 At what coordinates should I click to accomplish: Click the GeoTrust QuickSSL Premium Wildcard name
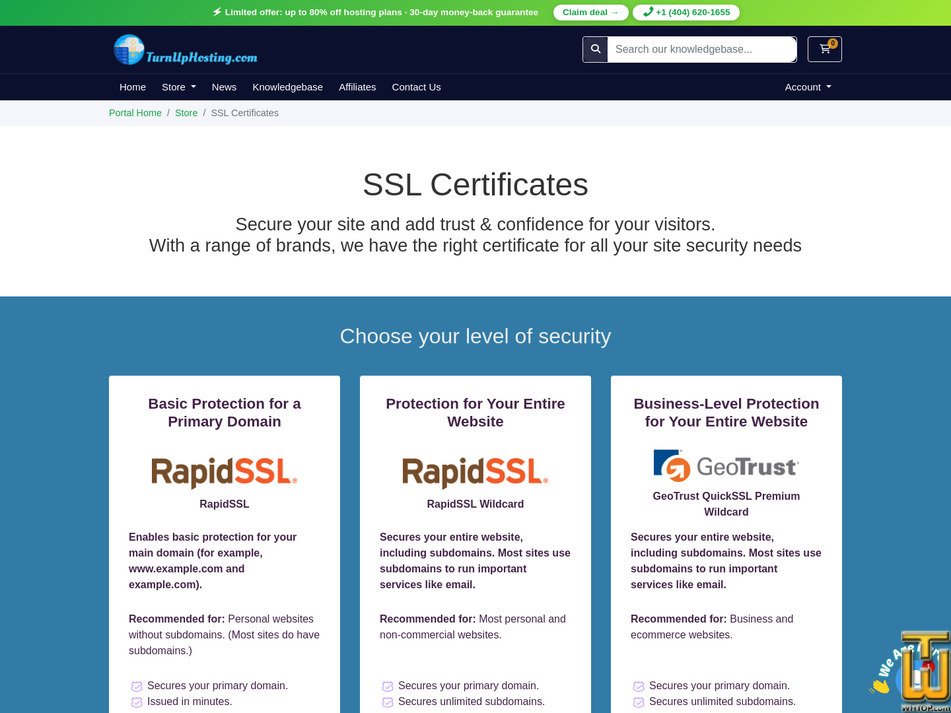coord(726,504)
